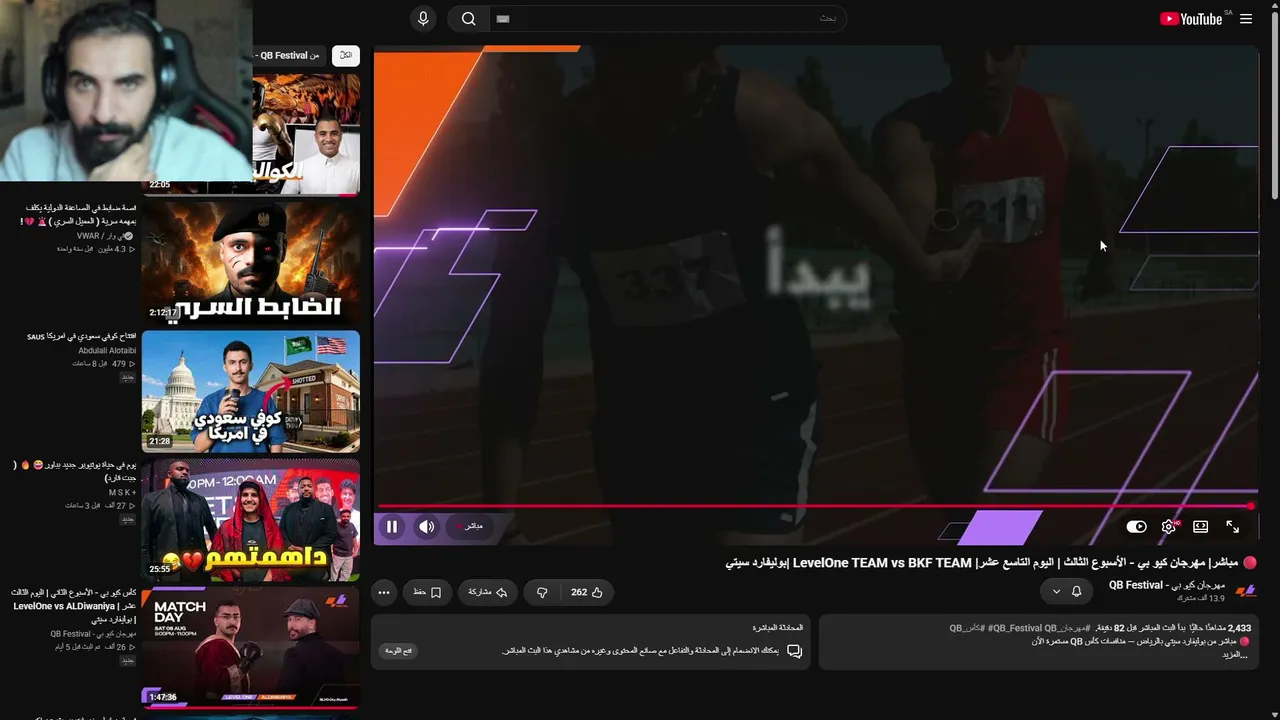Select the QB Festival filter chip
This screenshot has width=1280, height=720.
(x=289, y=55)
